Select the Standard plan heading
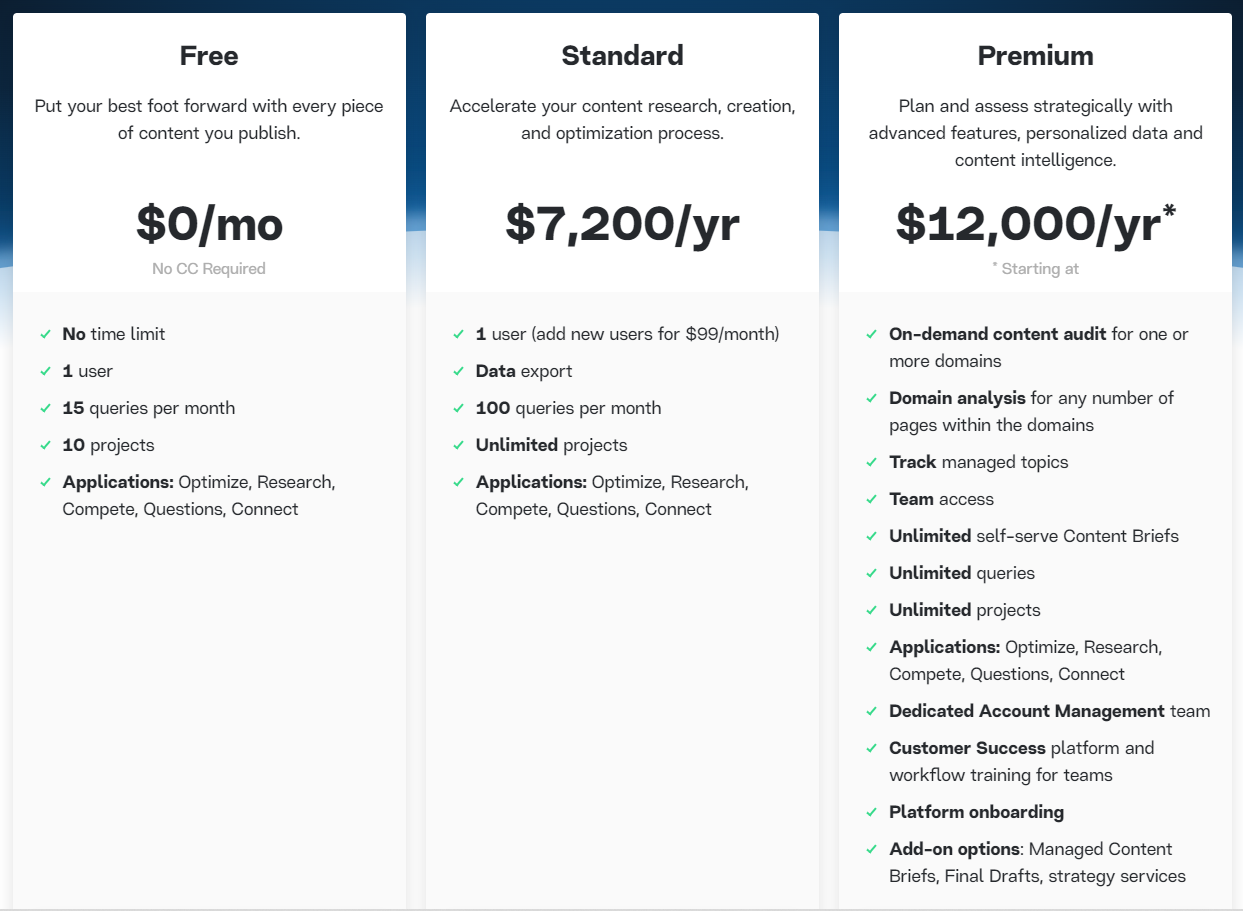This screenshot has height=911, width=1243. pos(622,56)
